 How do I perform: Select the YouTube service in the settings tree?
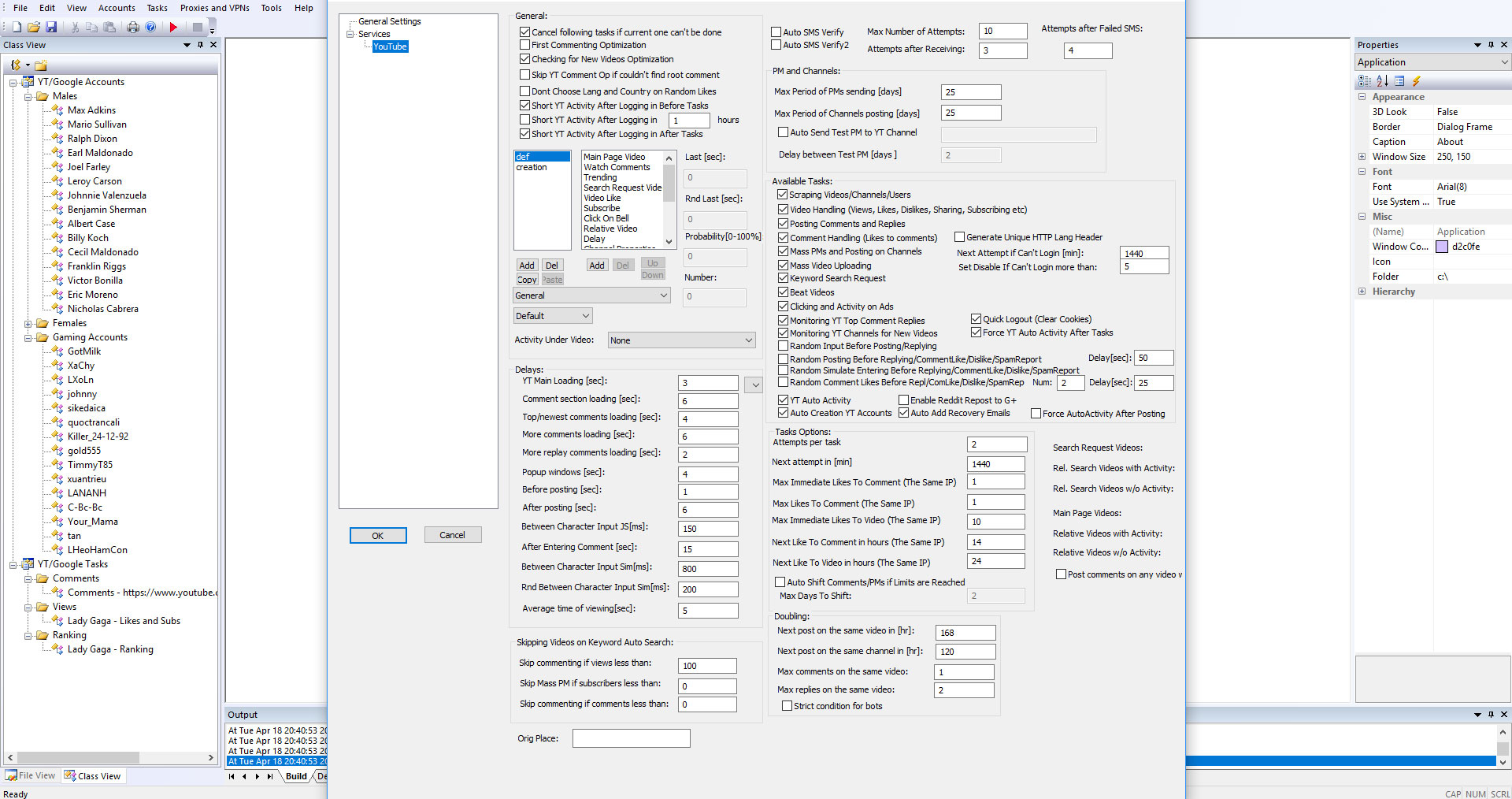coord(389,46)
